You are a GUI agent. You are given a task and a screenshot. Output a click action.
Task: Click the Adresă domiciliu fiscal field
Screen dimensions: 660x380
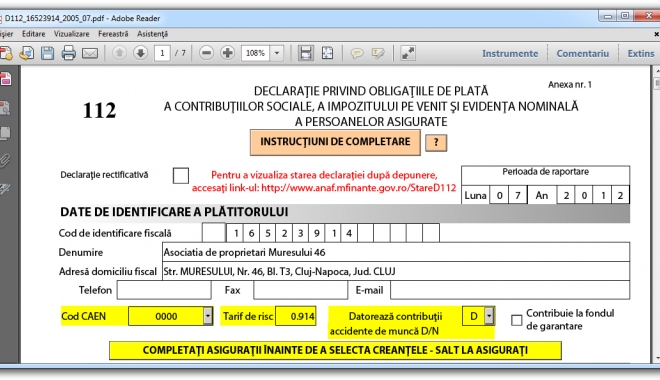(396, 271)
